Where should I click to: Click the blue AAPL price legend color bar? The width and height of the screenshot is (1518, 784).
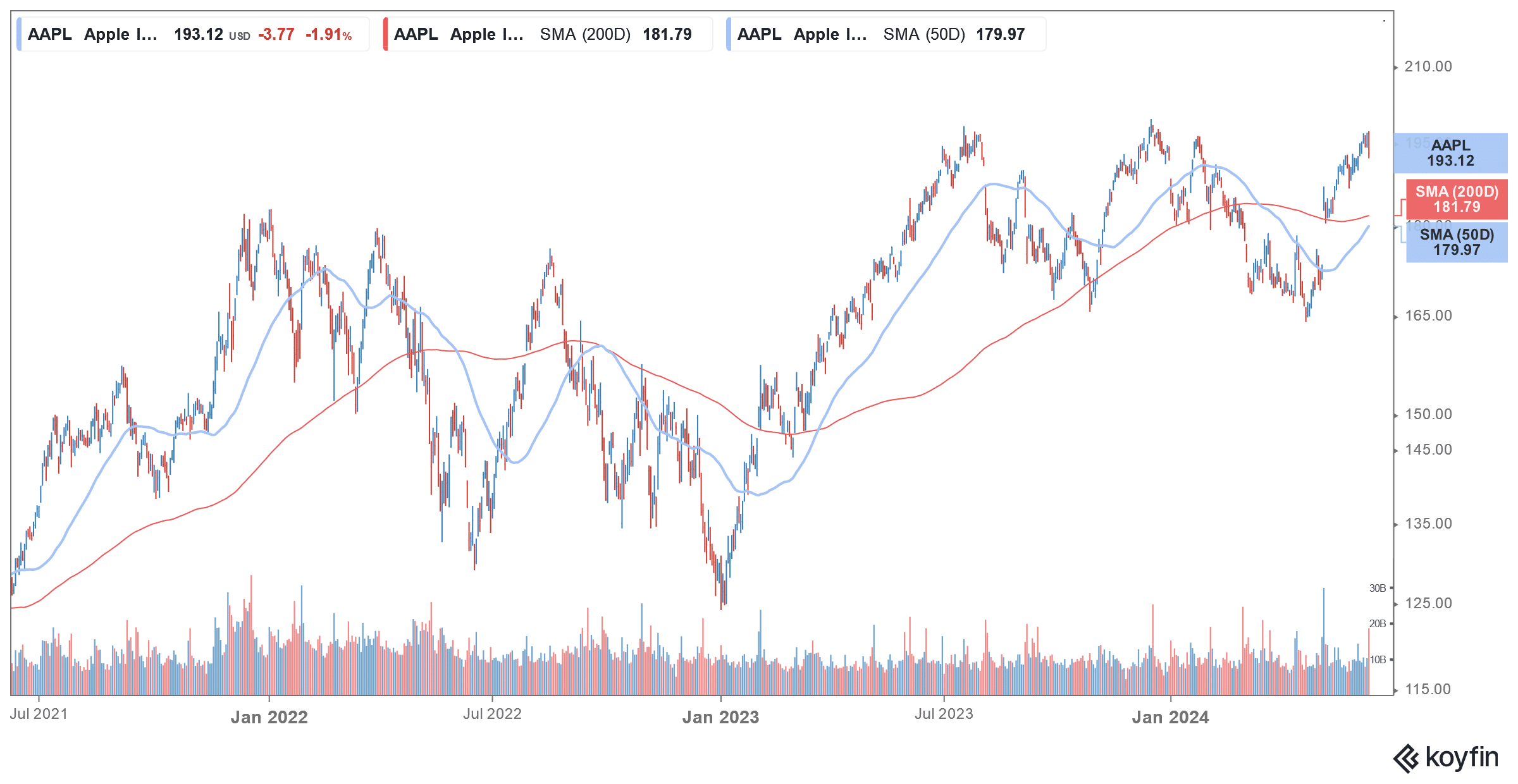[x=19, y=34]
